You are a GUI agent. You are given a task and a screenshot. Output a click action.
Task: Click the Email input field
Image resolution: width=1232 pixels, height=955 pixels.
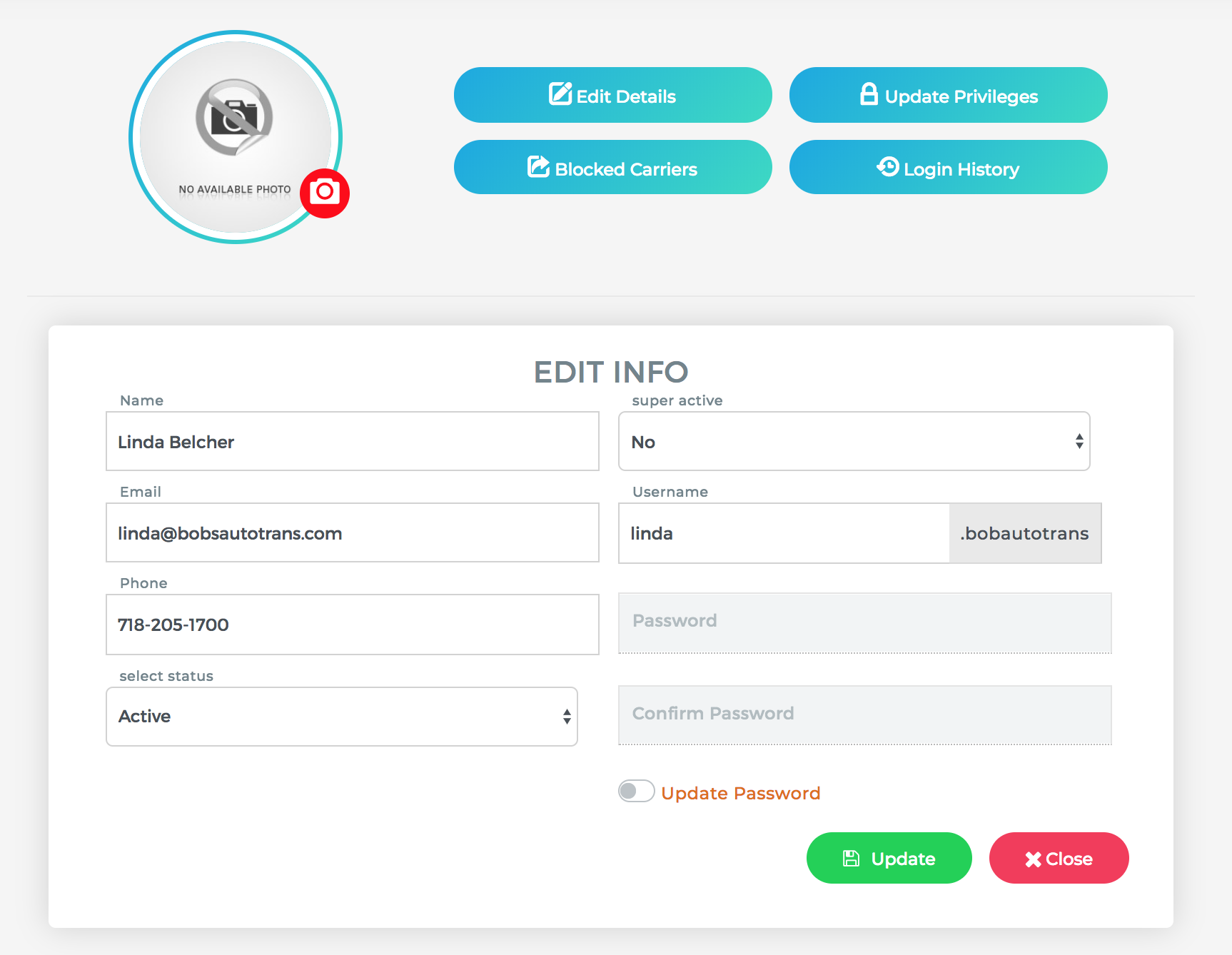click(x=353, y=532)
